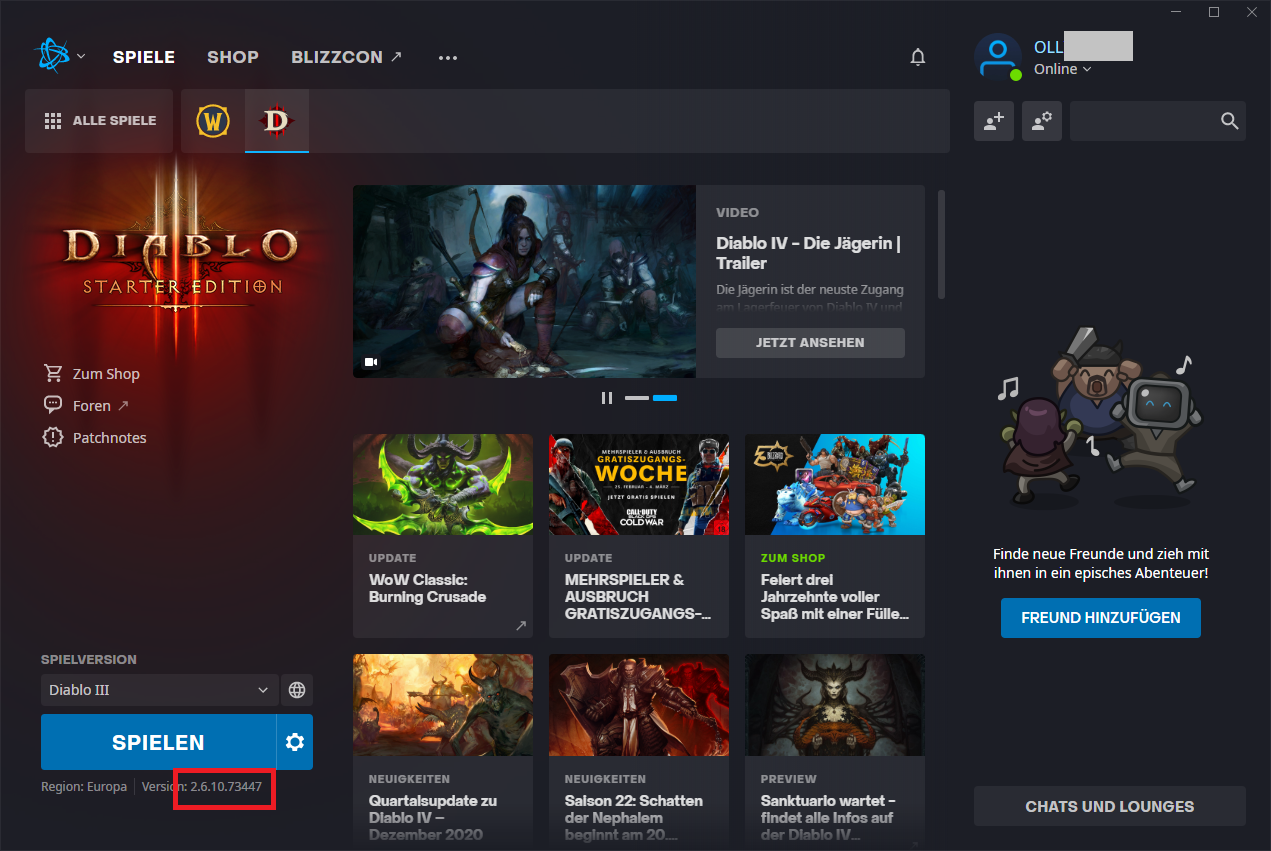Image resolution: width=1271 pixels, height=851 pixels.
Task: Open the Online status dropdown
Action: point(1062,69)
